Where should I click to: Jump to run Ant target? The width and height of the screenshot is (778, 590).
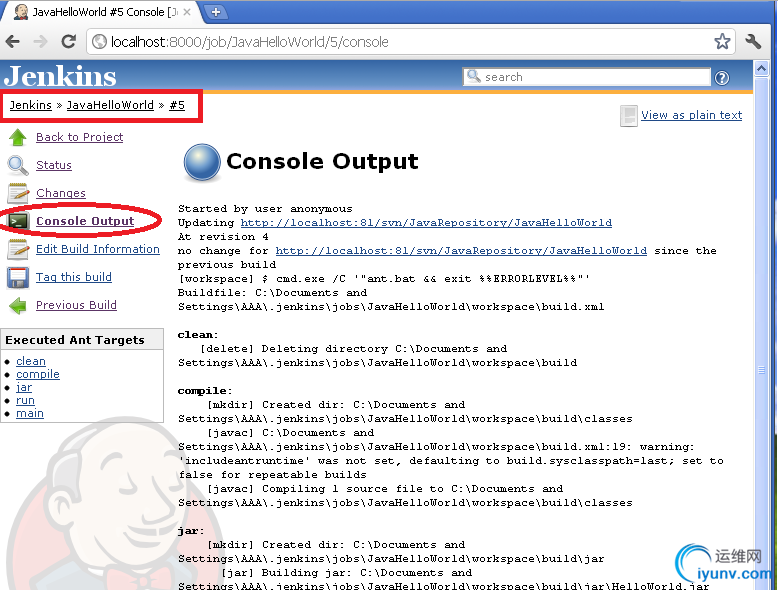(x=25, y=400)
